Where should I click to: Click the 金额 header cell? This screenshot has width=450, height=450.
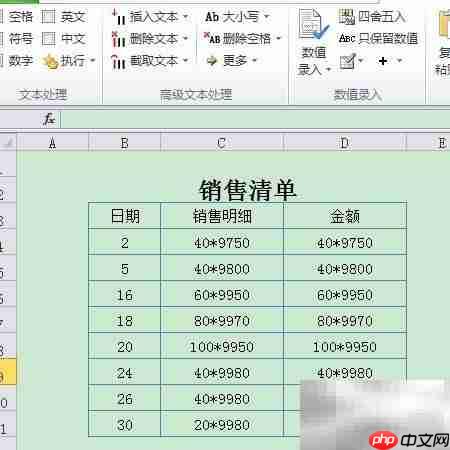pyautogui.click(x=345, y=216)
